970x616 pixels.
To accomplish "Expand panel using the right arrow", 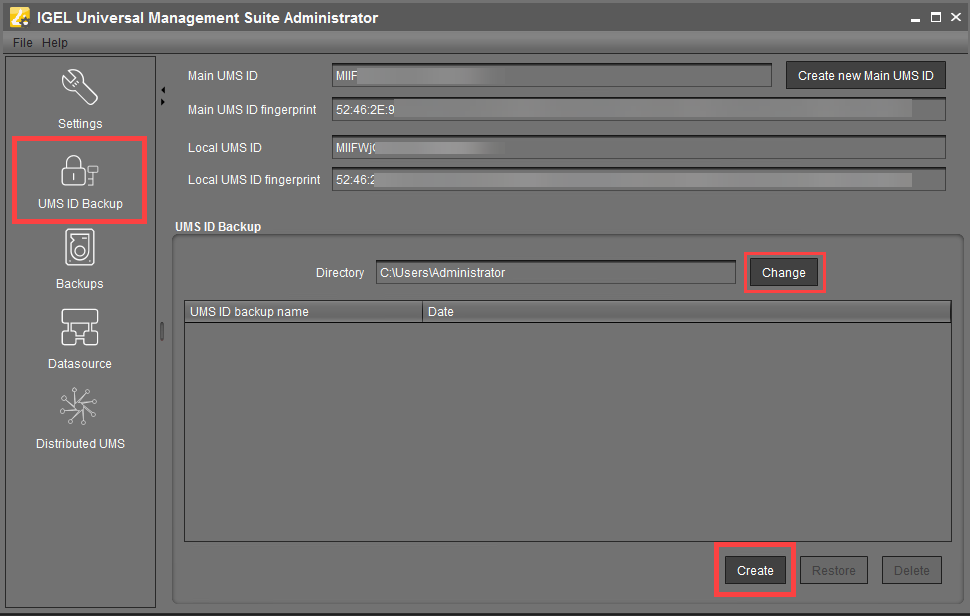I will [163, 102].
